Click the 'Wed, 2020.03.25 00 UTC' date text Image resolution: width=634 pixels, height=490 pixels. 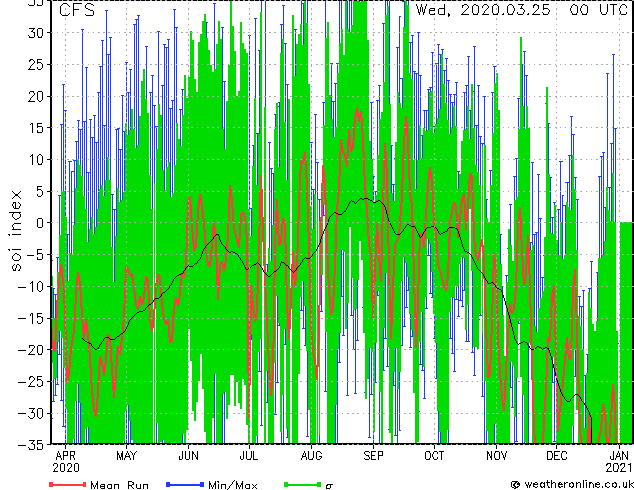click(521, 10)
